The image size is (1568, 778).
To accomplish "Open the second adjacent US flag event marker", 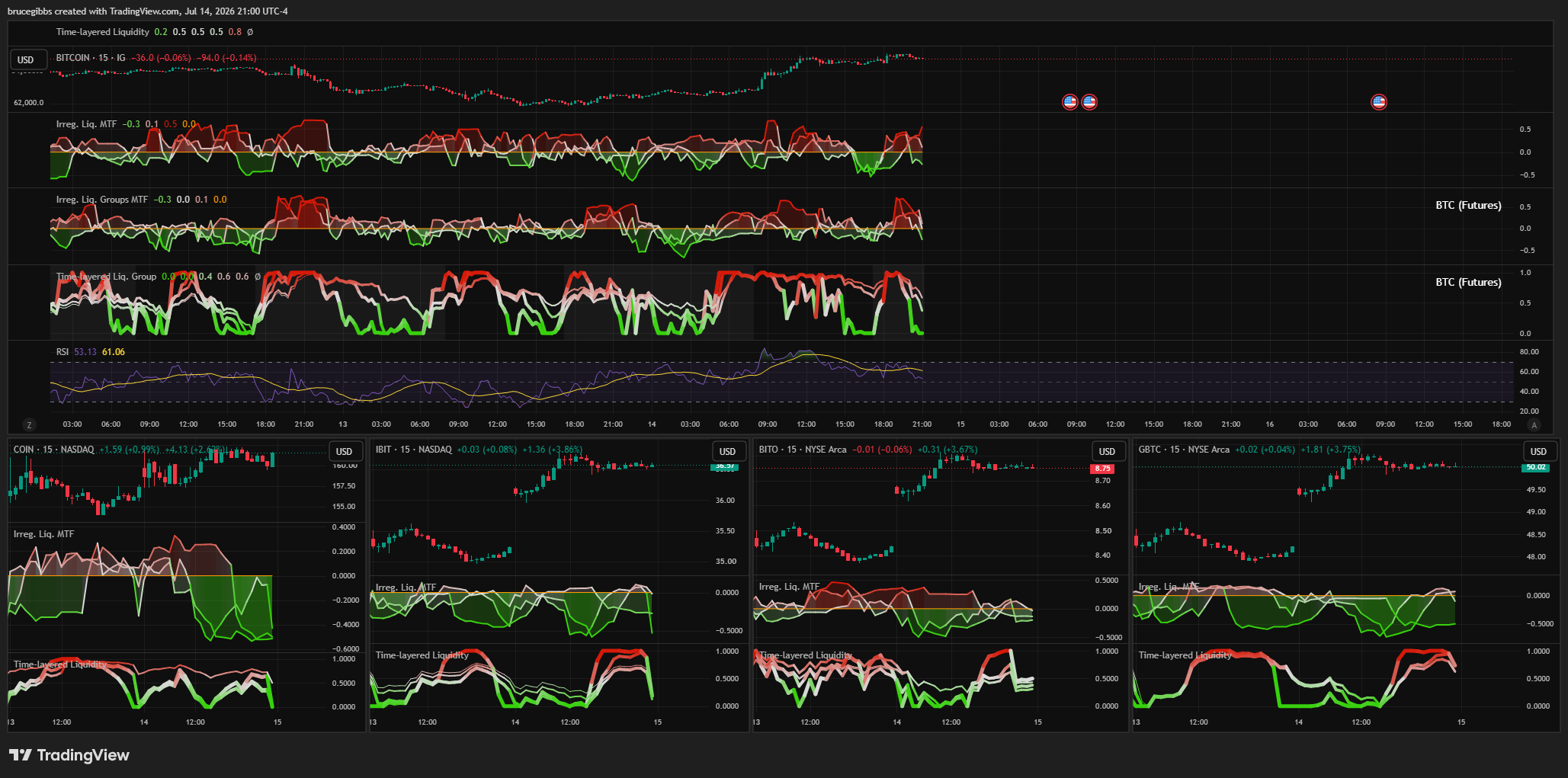I will click(x=1089, y=101).
